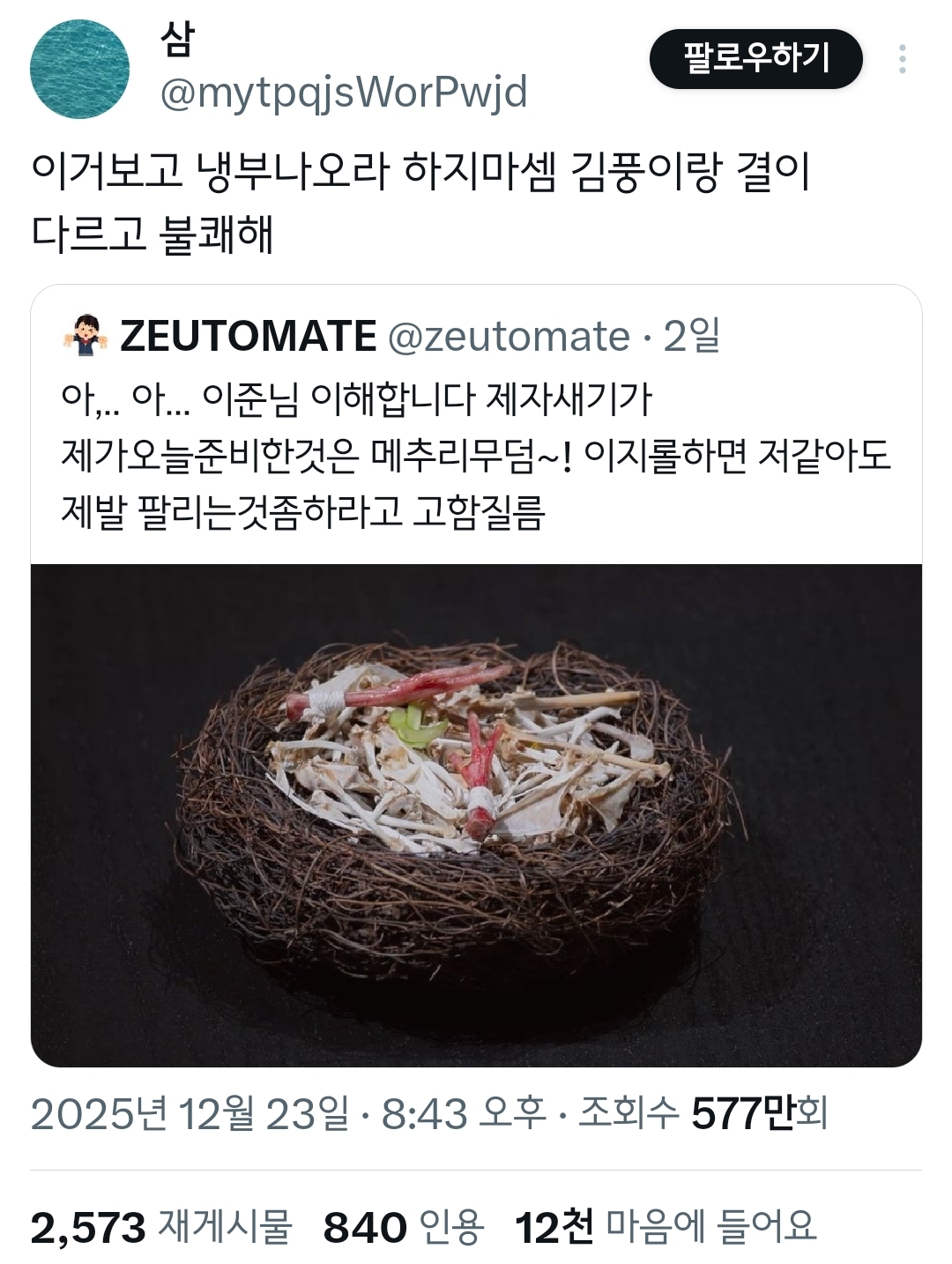Click the 8:43 오후 time label
Screen dimensions: 952x1264
point(464,1114)
